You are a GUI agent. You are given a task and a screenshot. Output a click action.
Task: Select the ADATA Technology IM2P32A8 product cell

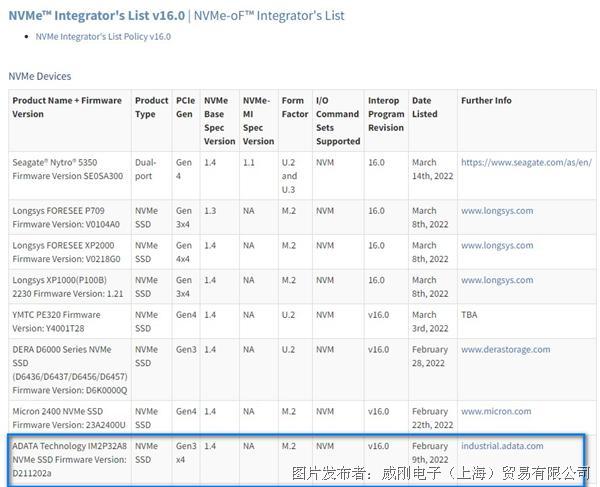pos(70,459)
